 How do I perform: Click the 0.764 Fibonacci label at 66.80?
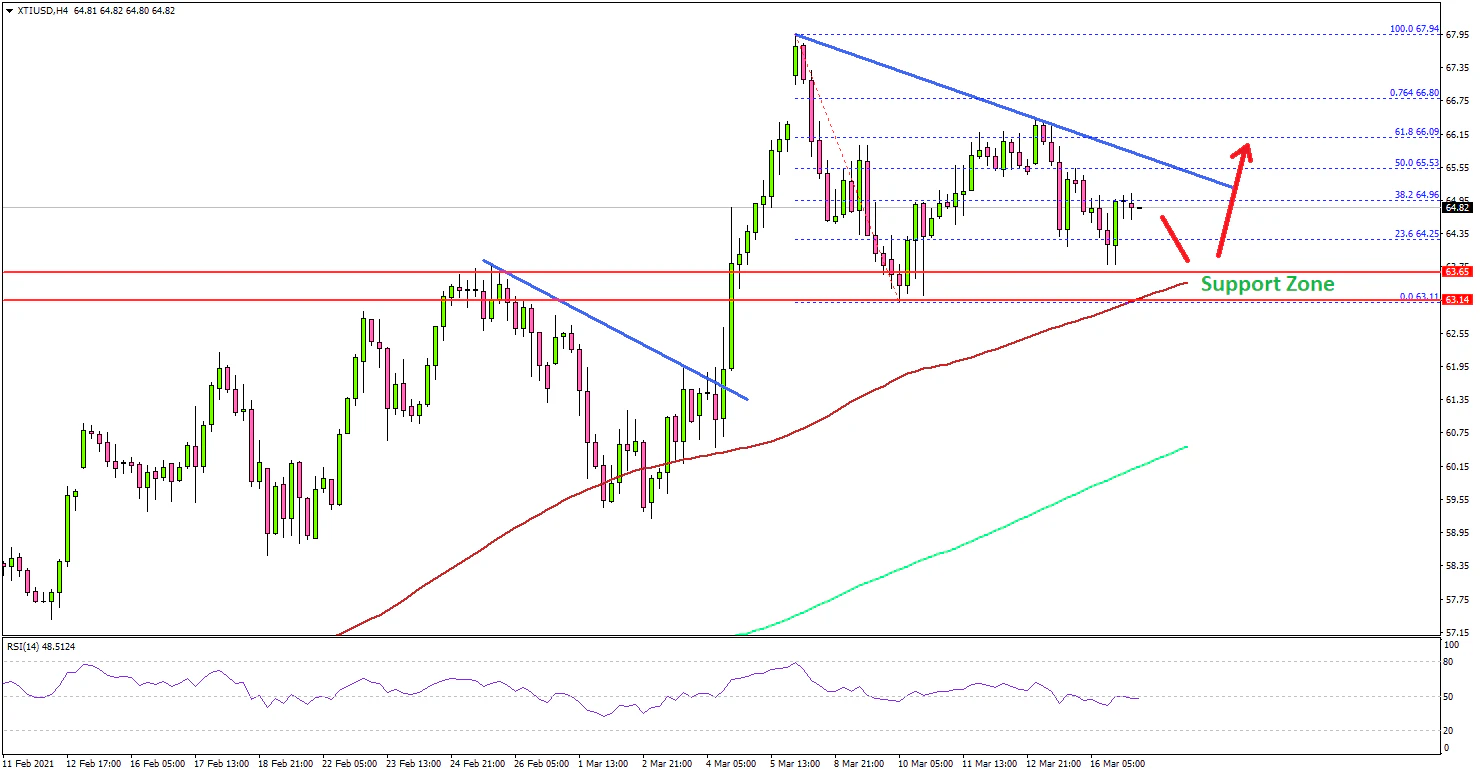(x=1413, y=93)
